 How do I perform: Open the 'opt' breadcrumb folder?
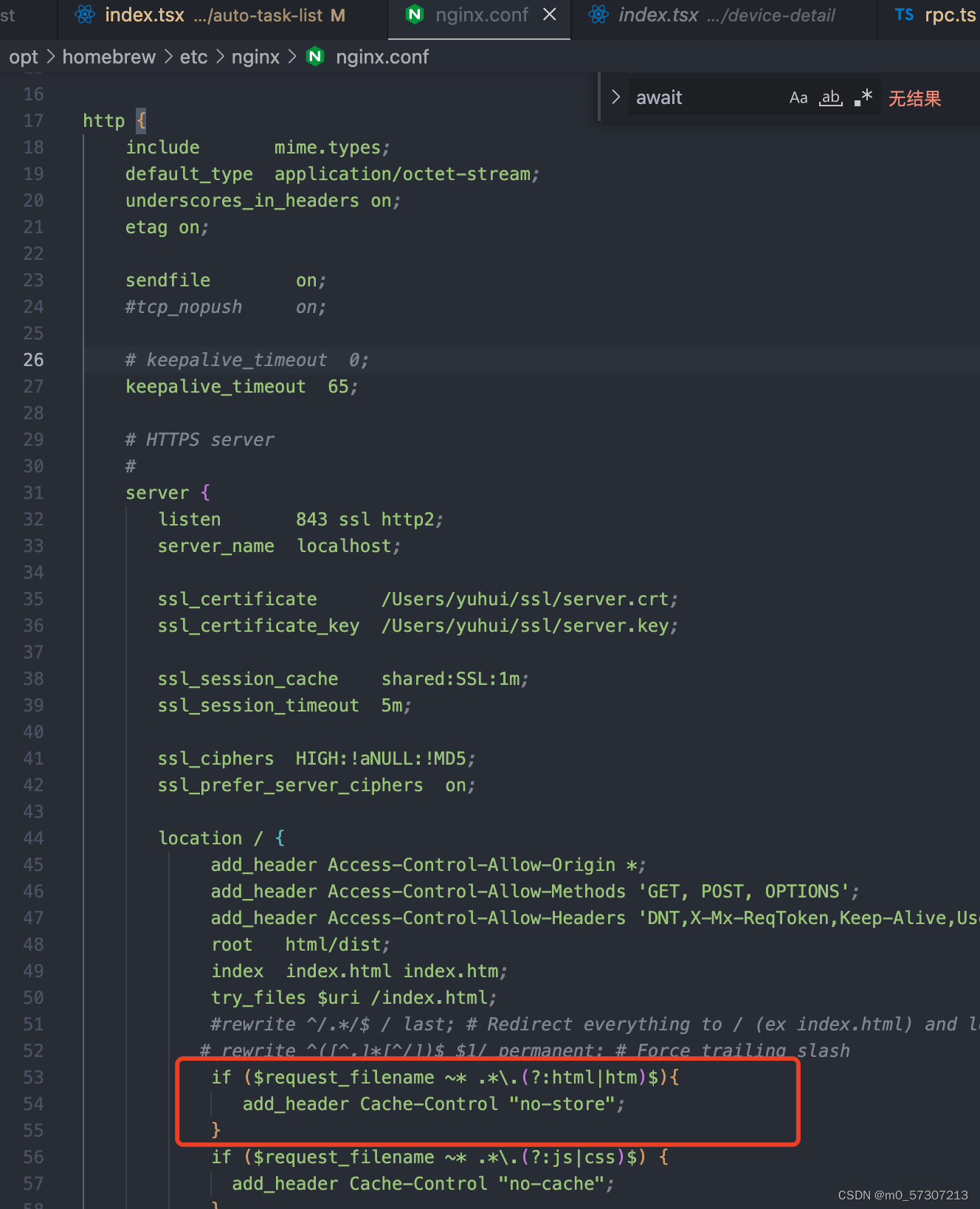click(x=23, y=57)
